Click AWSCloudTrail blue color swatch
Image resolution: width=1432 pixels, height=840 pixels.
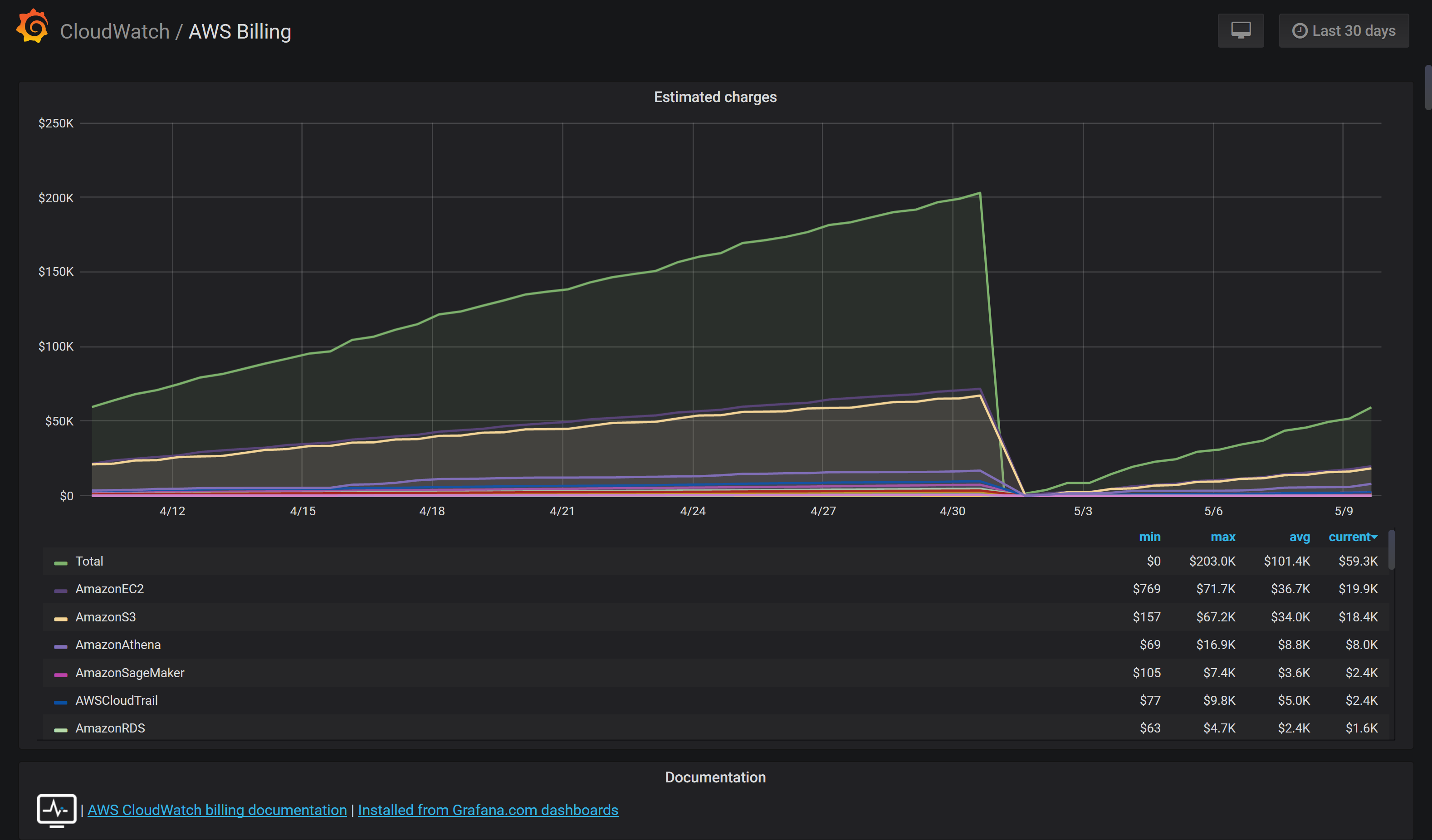[60, 703]
